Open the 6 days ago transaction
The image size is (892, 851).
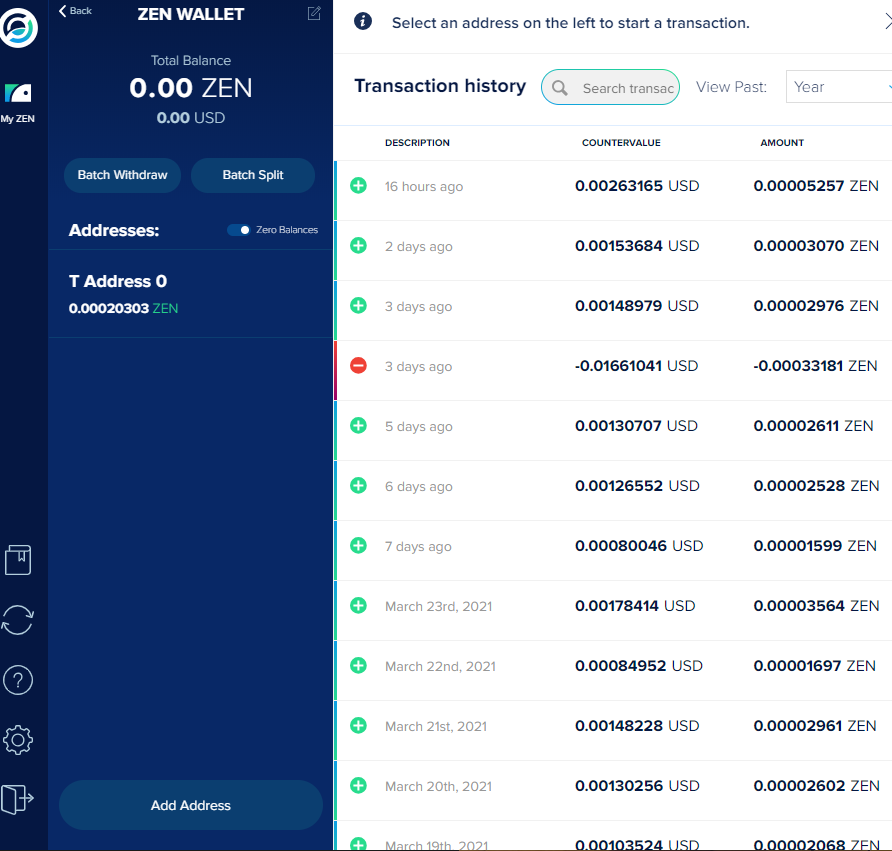[613, 490]
